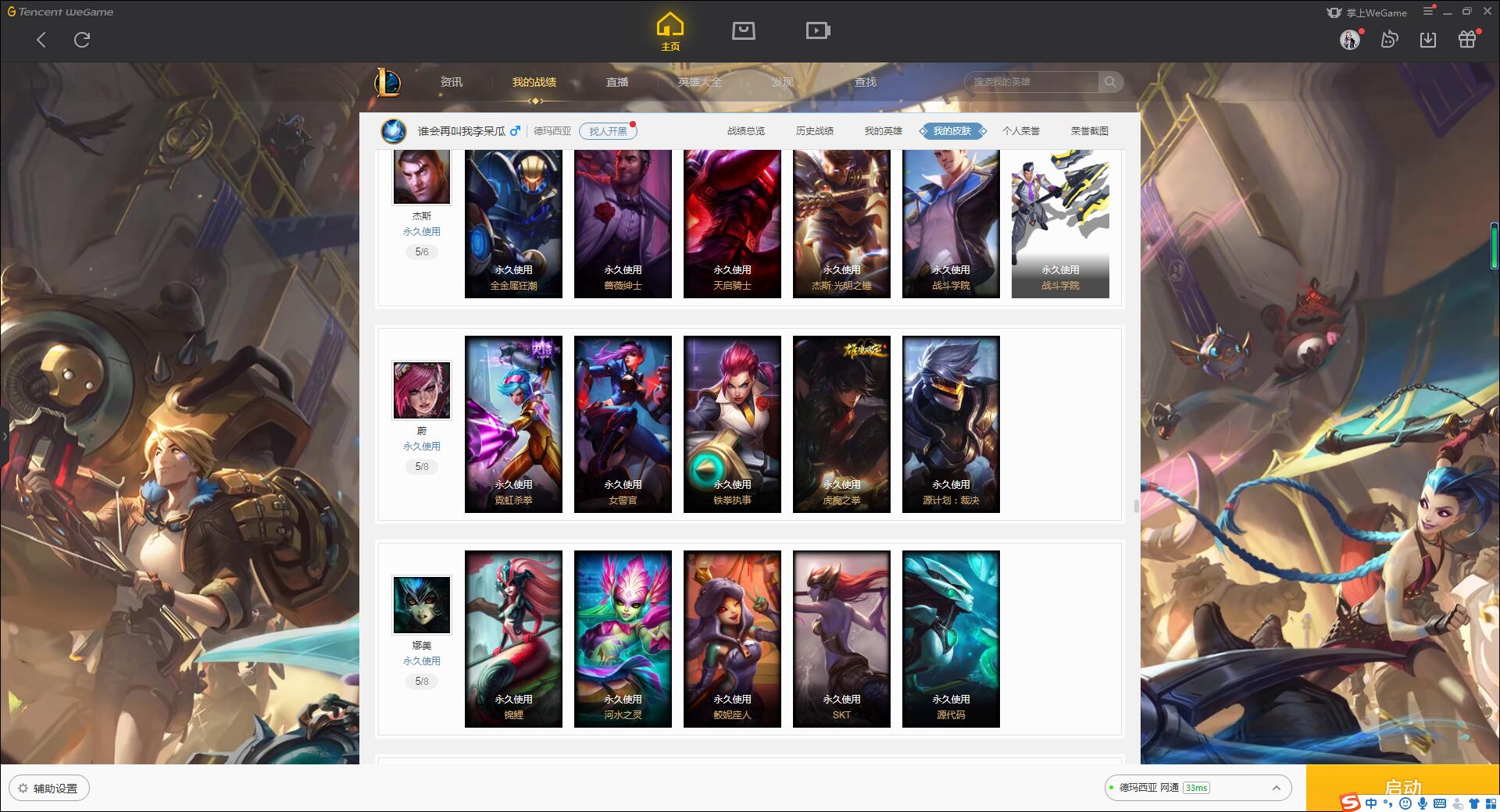
Task: Open the Sogou emoji smiley panel
Action: [1405, 803]
